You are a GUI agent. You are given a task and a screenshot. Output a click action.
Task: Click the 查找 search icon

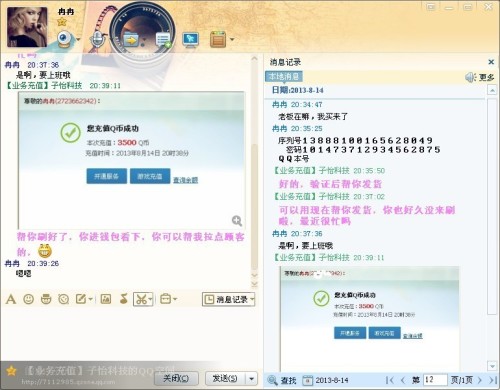pyautogui.click(x=282, y=380)
